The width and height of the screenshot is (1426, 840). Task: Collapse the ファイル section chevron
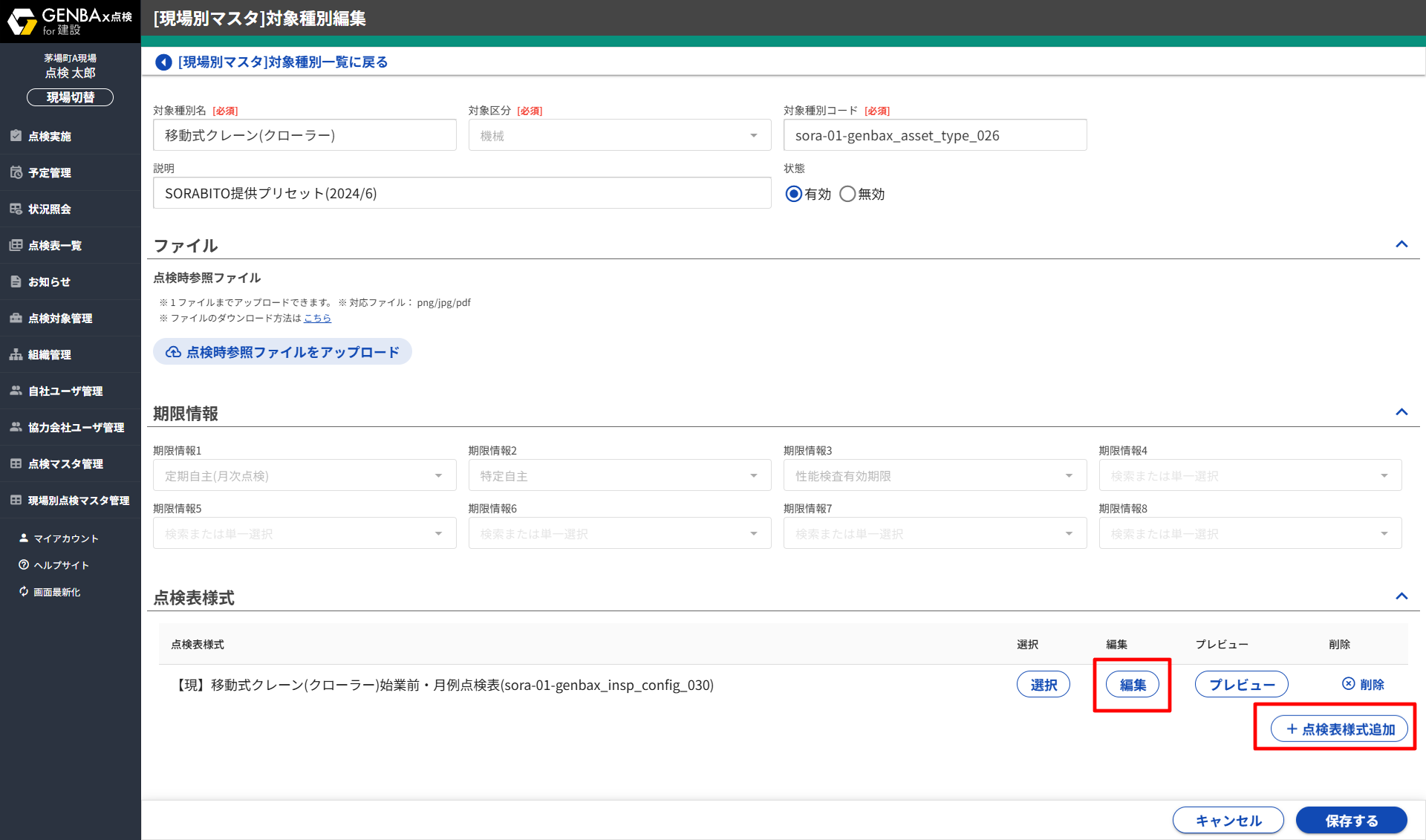[x=1401, y=244]
